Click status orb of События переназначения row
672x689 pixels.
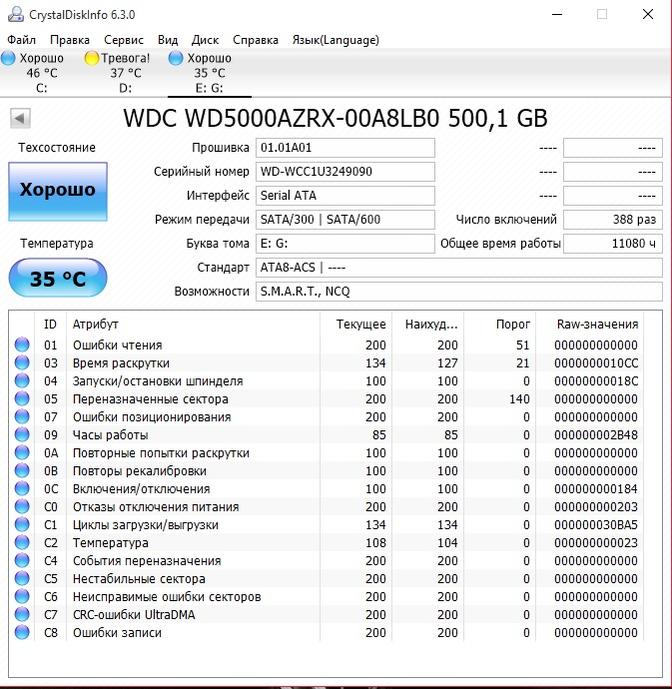pyautogui.click(x=22, y=560)
